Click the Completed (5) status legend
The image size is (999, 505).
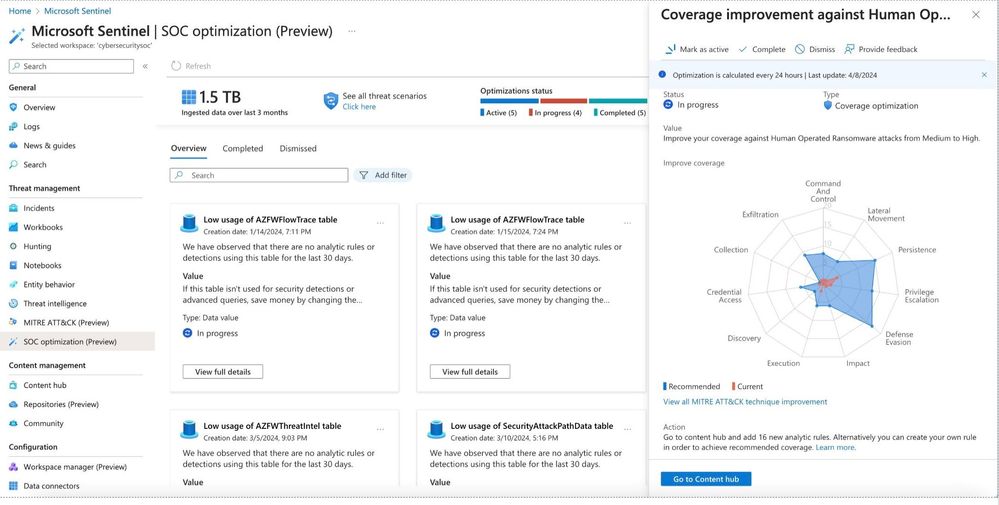[620, 113]
